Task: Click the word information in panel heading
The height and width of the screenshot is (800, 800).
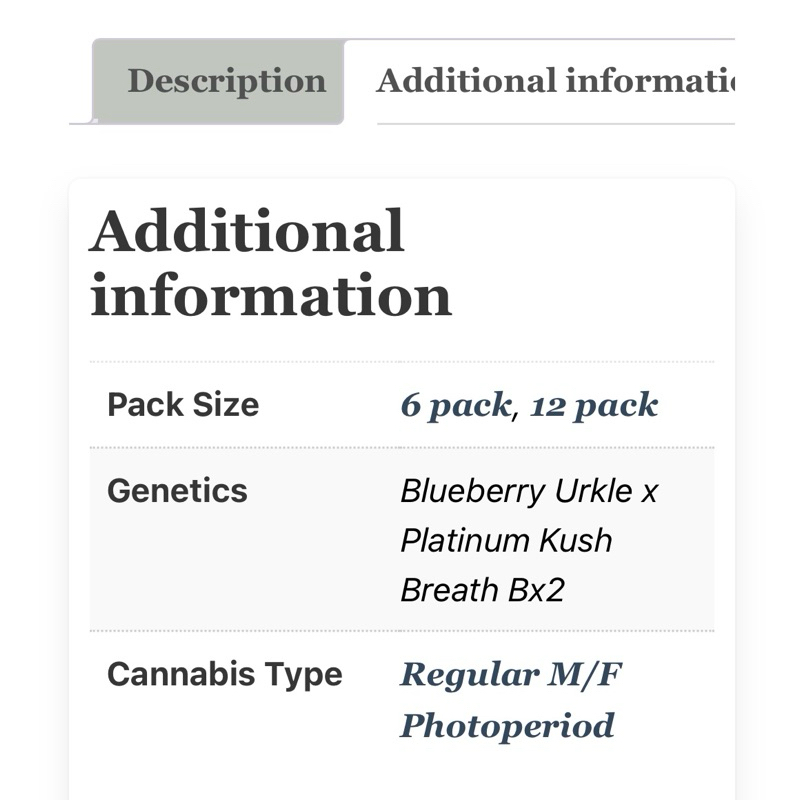Action: click(270, 295)
